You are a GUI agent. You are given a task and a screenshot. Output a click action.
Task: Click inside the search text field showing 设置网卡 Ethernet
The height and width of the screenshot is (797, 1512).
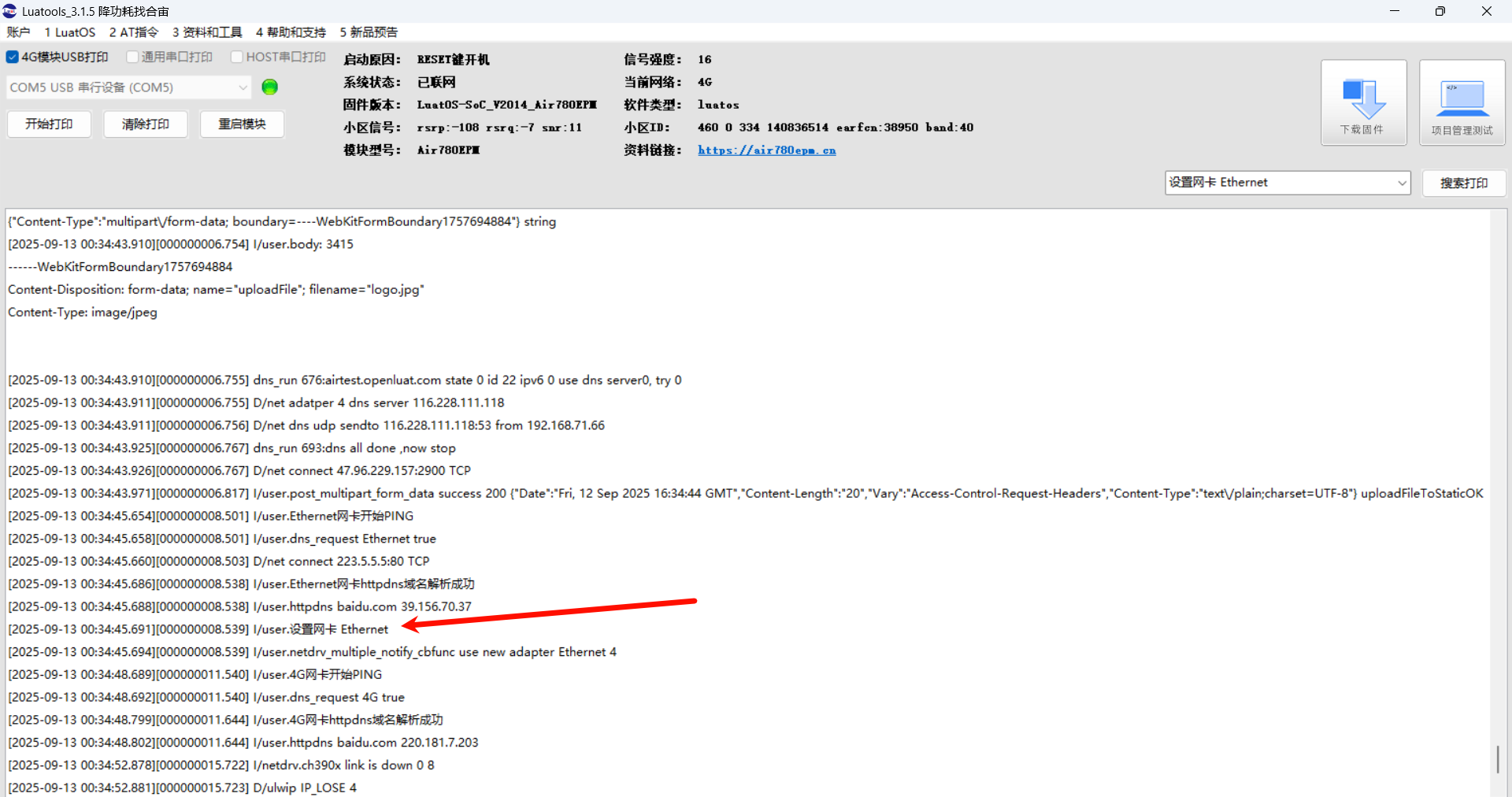coord(1280,183)
